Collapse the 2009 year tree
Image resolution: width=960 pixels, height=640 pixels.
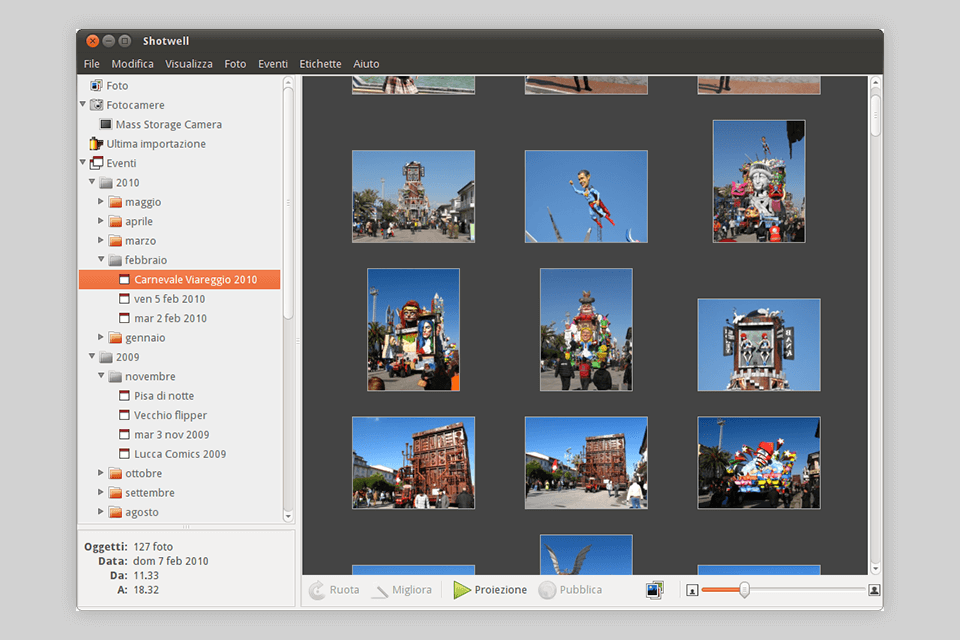coord(92,357)
